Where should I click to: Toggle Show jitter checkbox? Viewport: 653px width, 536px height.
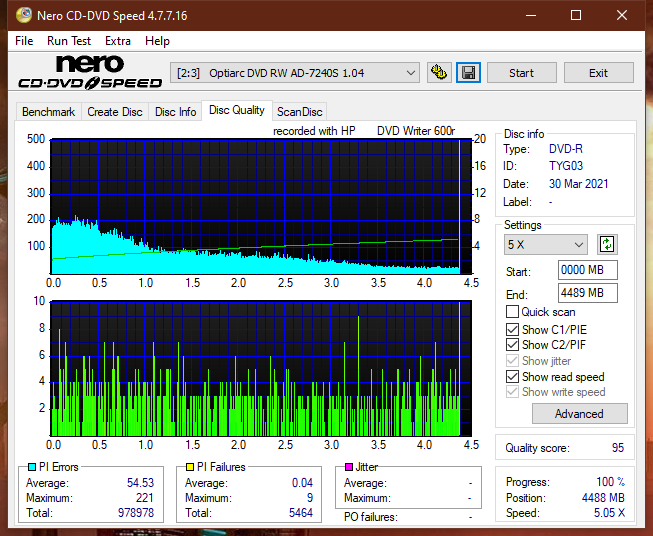tap(512, 361)
